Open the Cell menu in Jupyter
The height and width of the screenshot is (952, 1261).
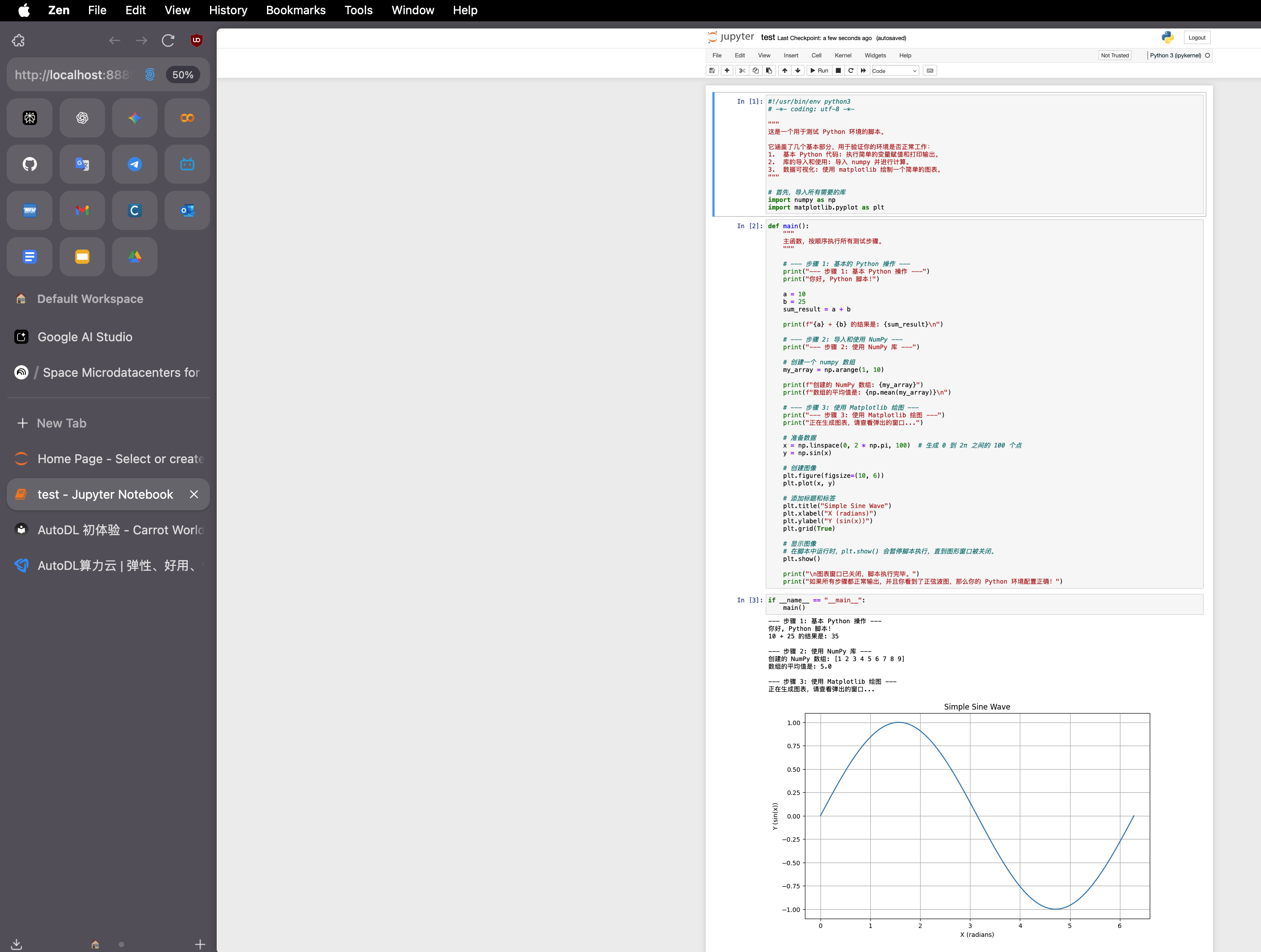[x=816, y=55]
